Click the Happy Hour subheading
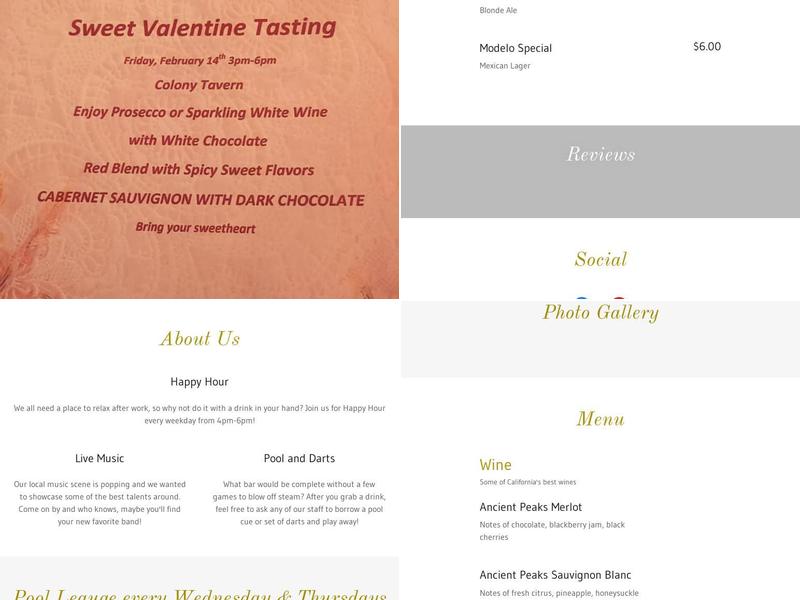Image resolution: width=800 pixels, height=600 pixels. pos(199,382)
